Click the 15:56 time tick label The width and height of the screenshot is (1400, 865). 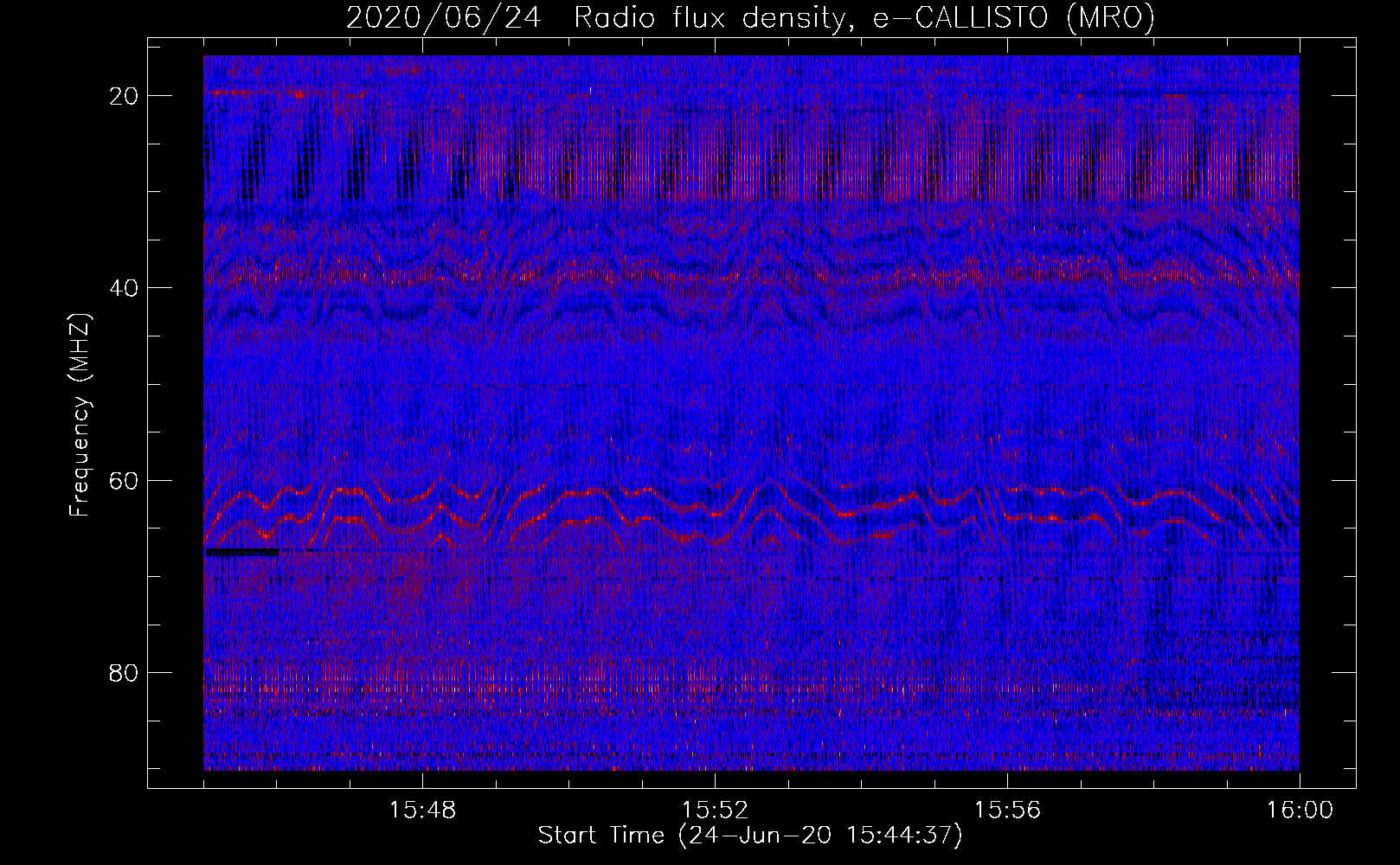tap(1007, 811)
